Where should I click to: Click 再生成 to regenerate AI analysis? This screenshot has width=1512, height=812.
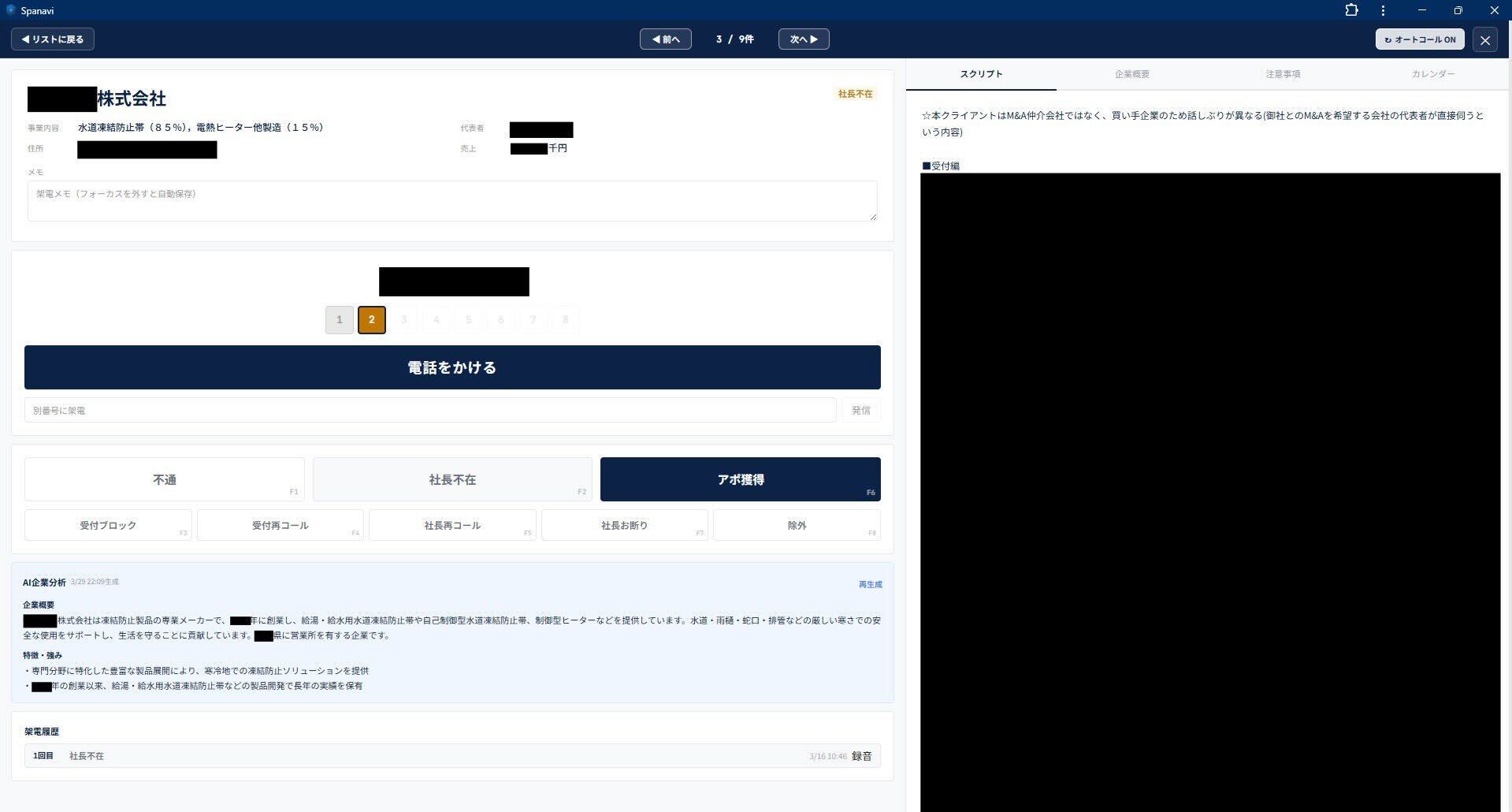(x=870, y=584)
